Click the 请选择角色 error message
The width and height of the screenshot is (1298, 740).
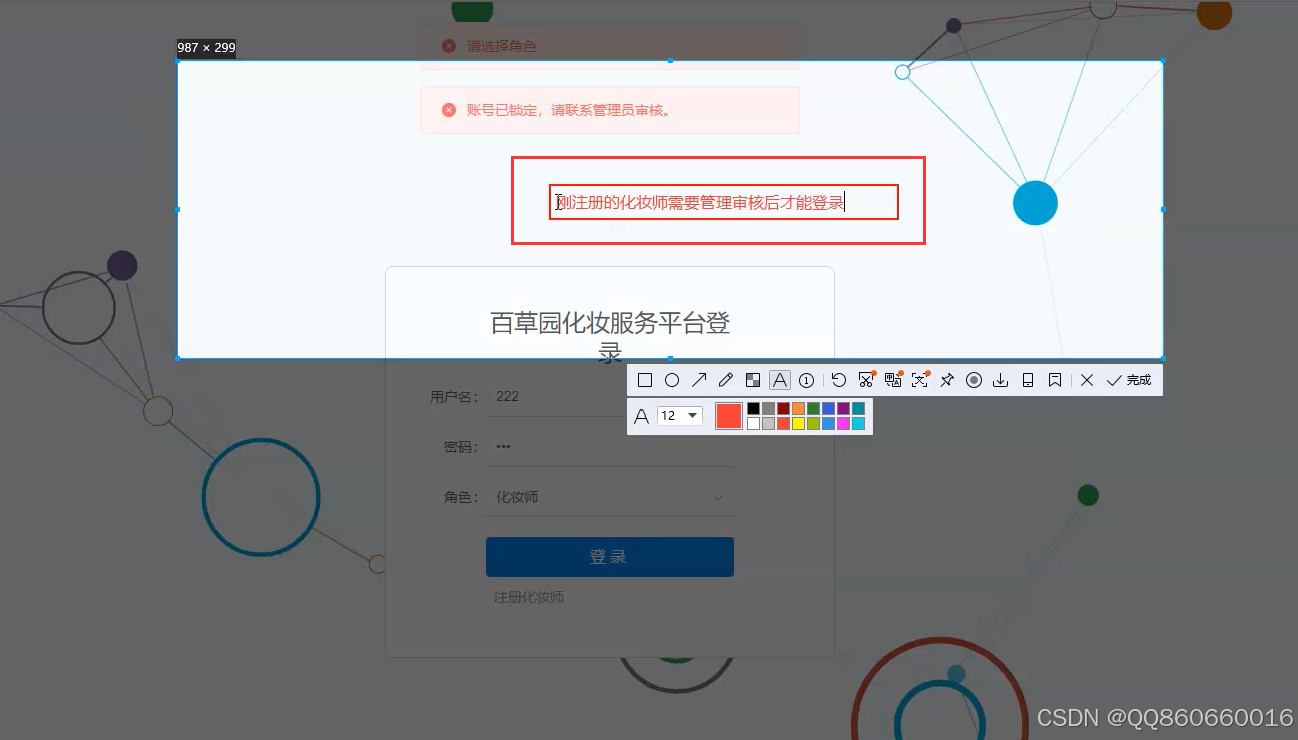coord(610,46)
